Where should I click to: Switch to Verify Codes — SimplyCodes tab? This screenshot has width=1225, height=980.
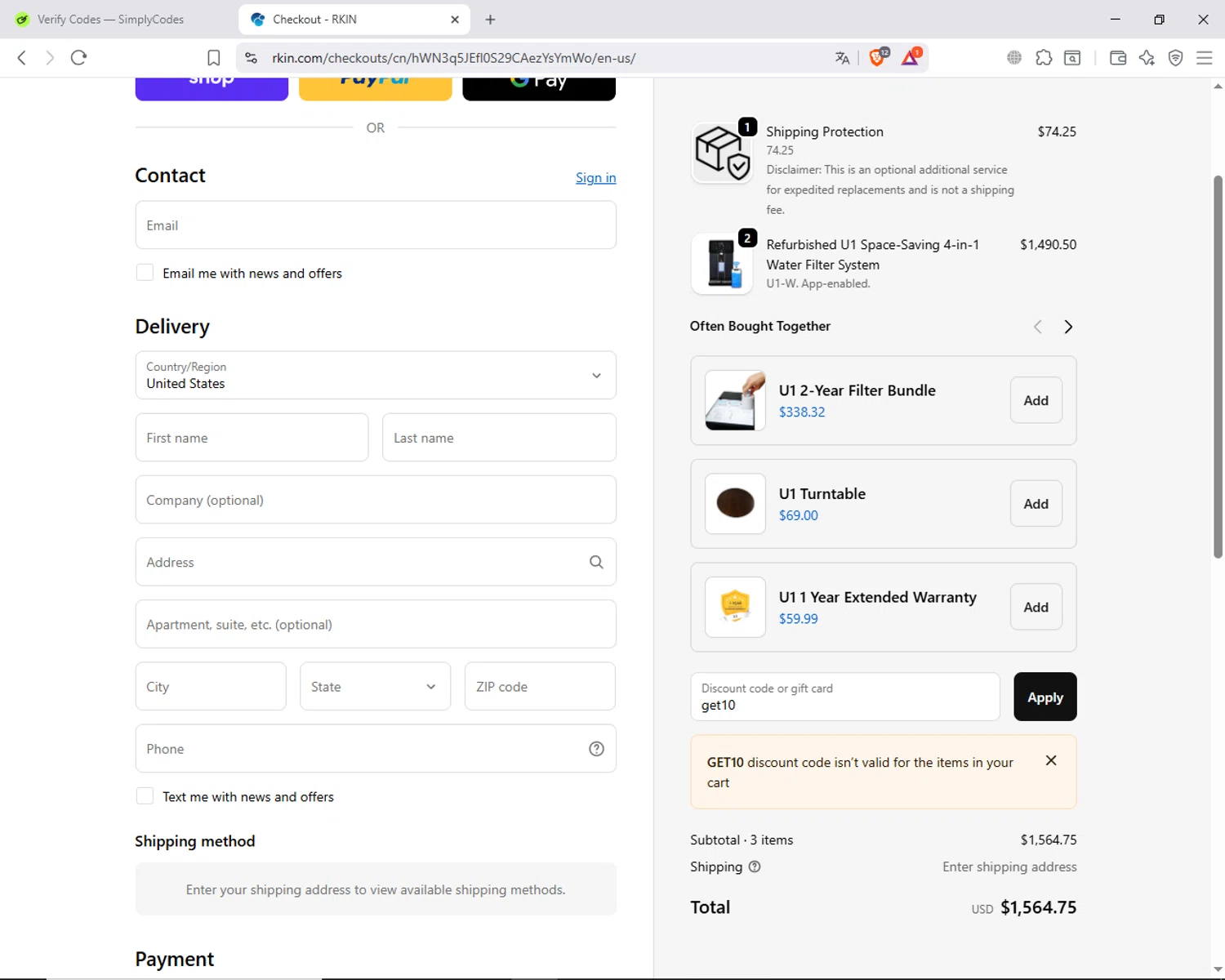(x=110, y=20)
